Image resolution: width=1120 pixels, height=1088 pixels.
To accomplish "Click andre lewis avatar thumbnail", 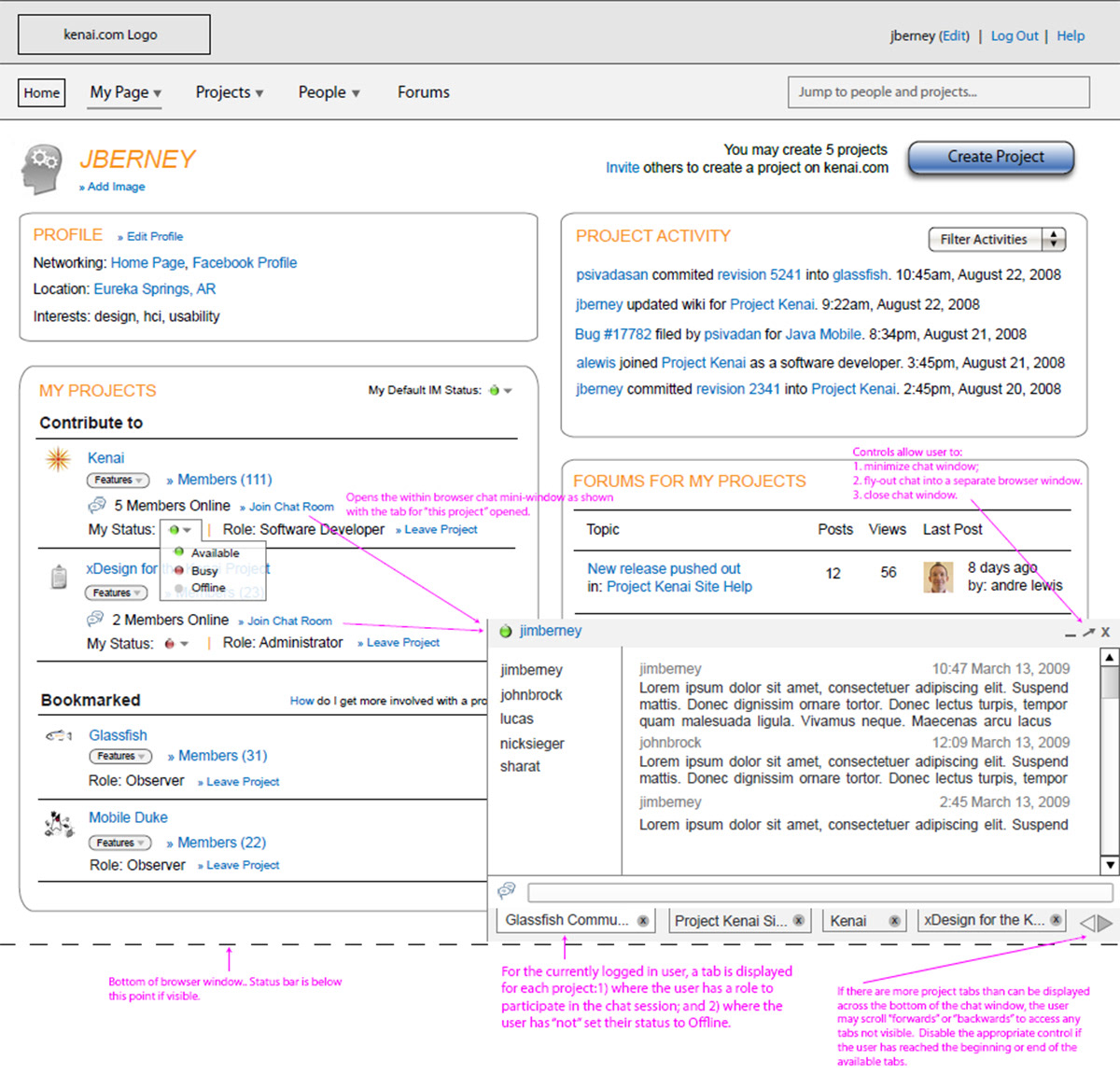I will point(938,577).
